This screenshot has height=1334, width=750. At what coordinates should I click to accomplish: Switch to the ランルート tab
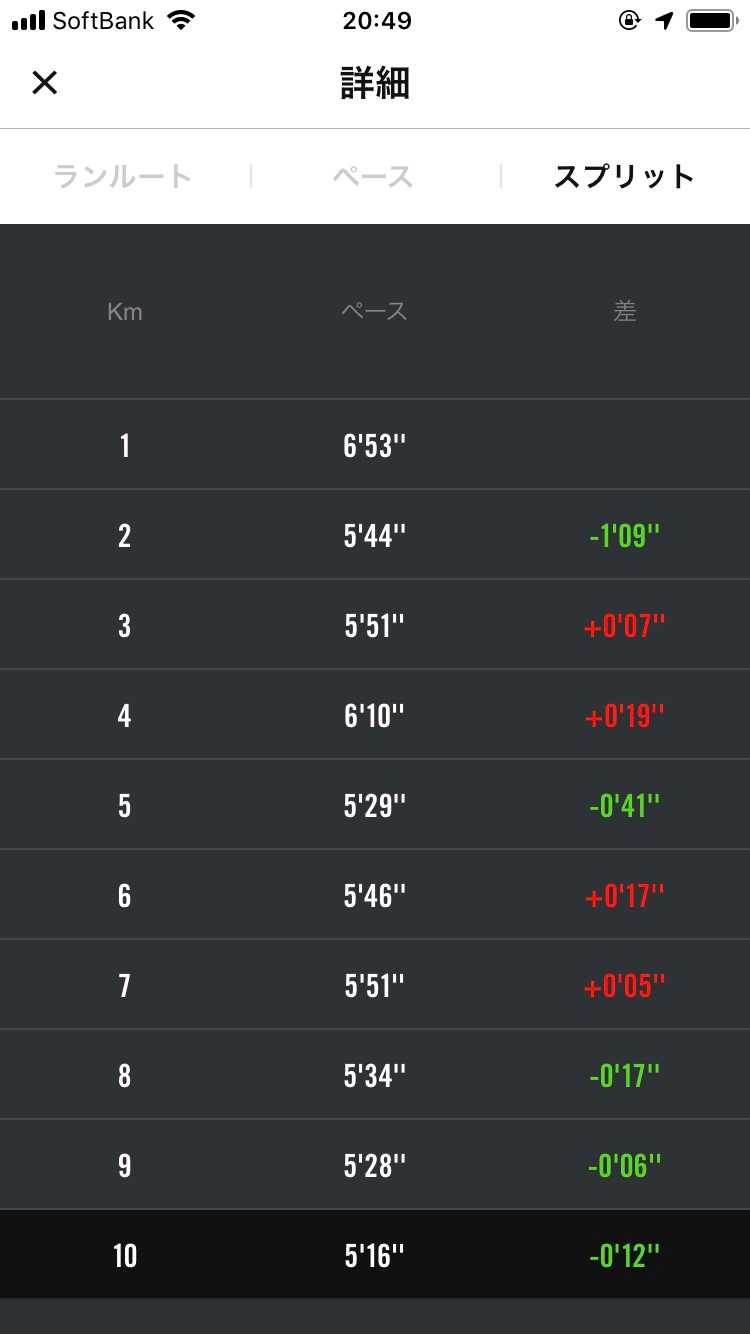(122, 177)
